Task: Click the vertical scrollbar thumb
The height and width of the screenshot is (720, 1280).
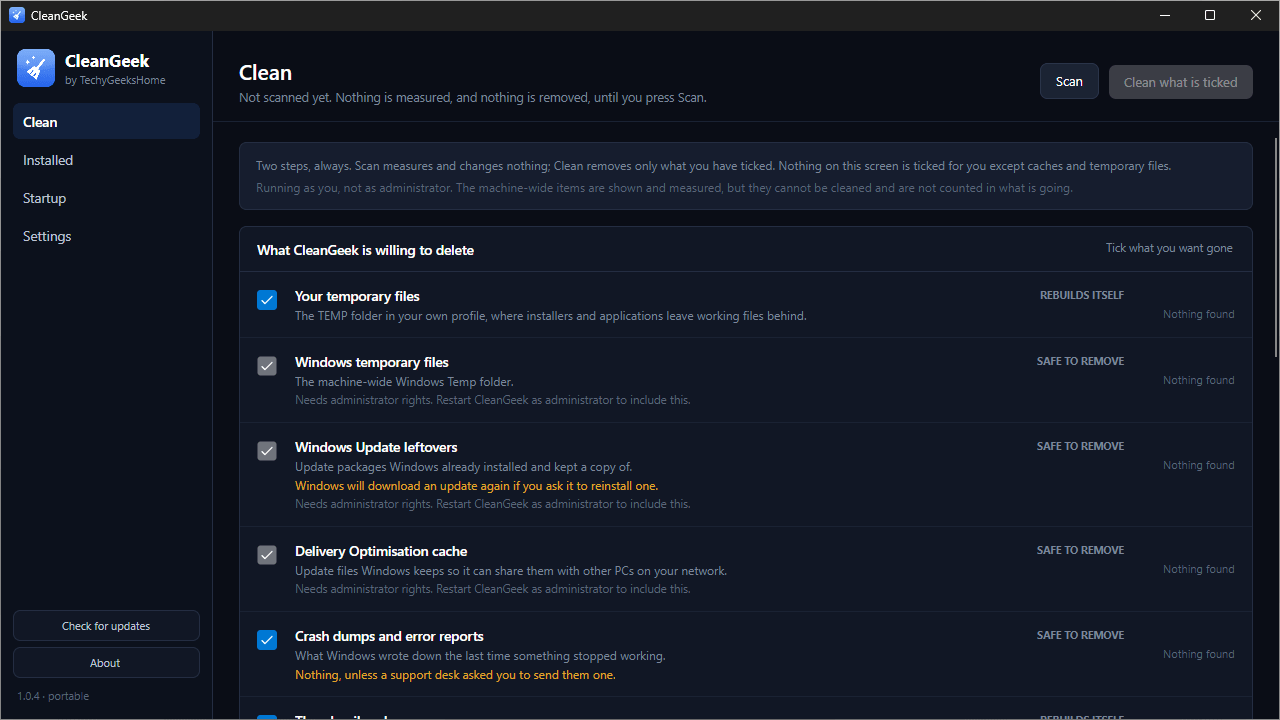Action: [1276, 247]
